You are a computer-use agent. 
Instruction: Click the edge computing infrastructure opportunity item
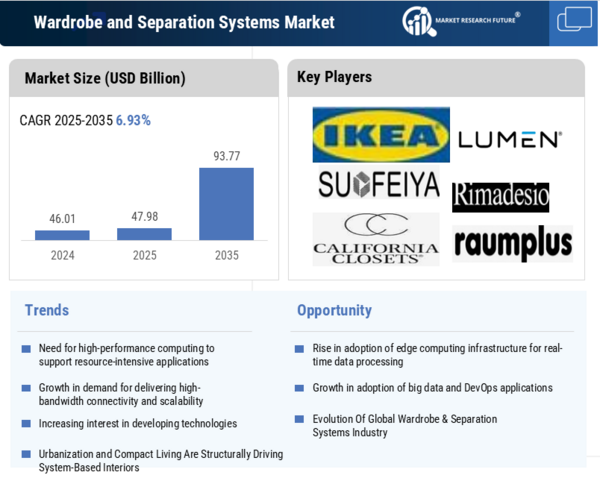click(437, 355)
